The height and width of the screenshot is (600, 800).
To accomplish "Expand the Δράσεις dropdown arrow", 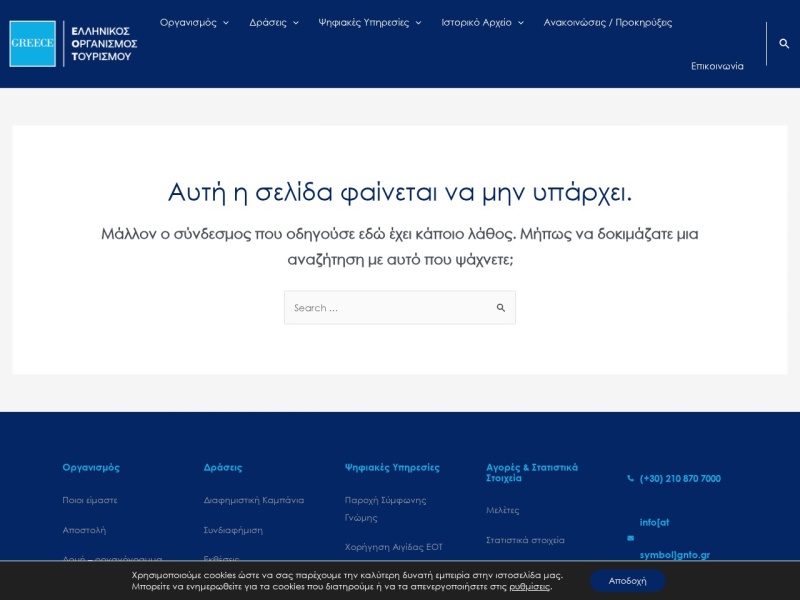I will 296,23.
